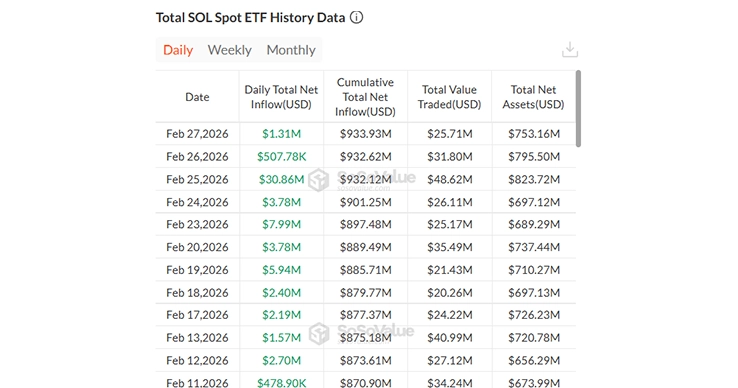
Task: Click the $720.78M net assets cell
Action: click(534, 338)
